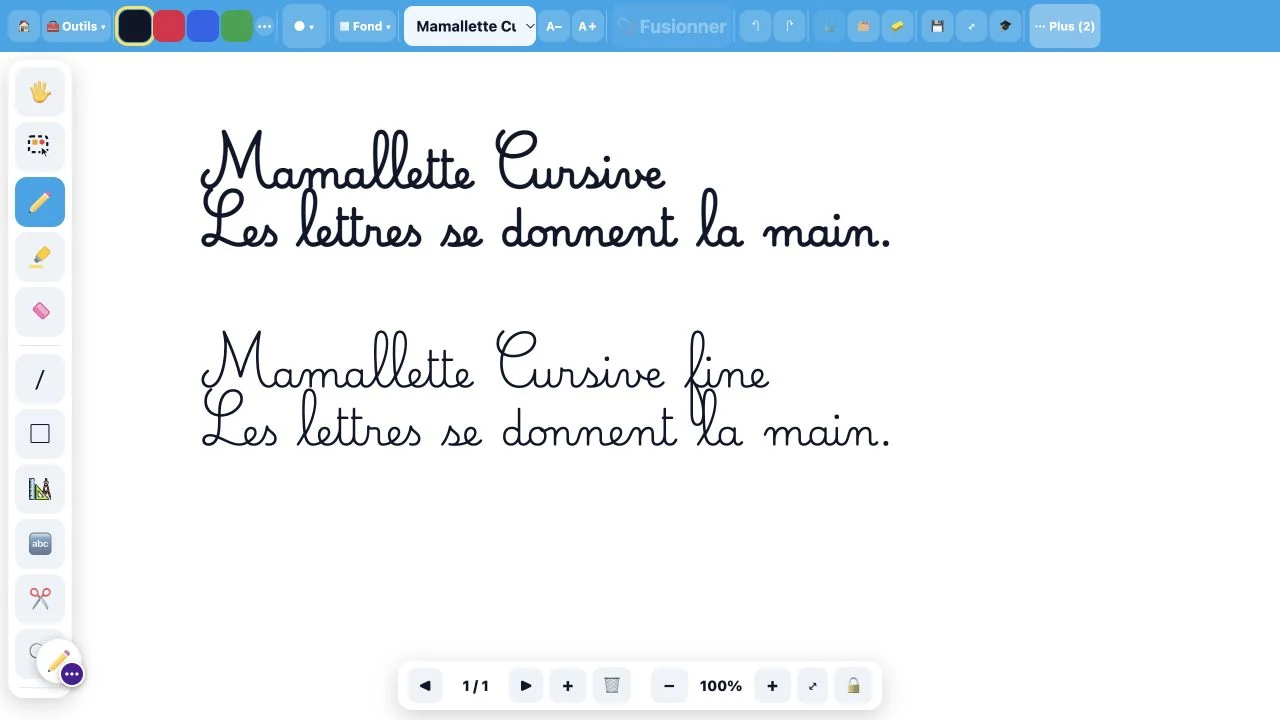
Task: Choose the green color swatch
Action: tap(237, 26)
